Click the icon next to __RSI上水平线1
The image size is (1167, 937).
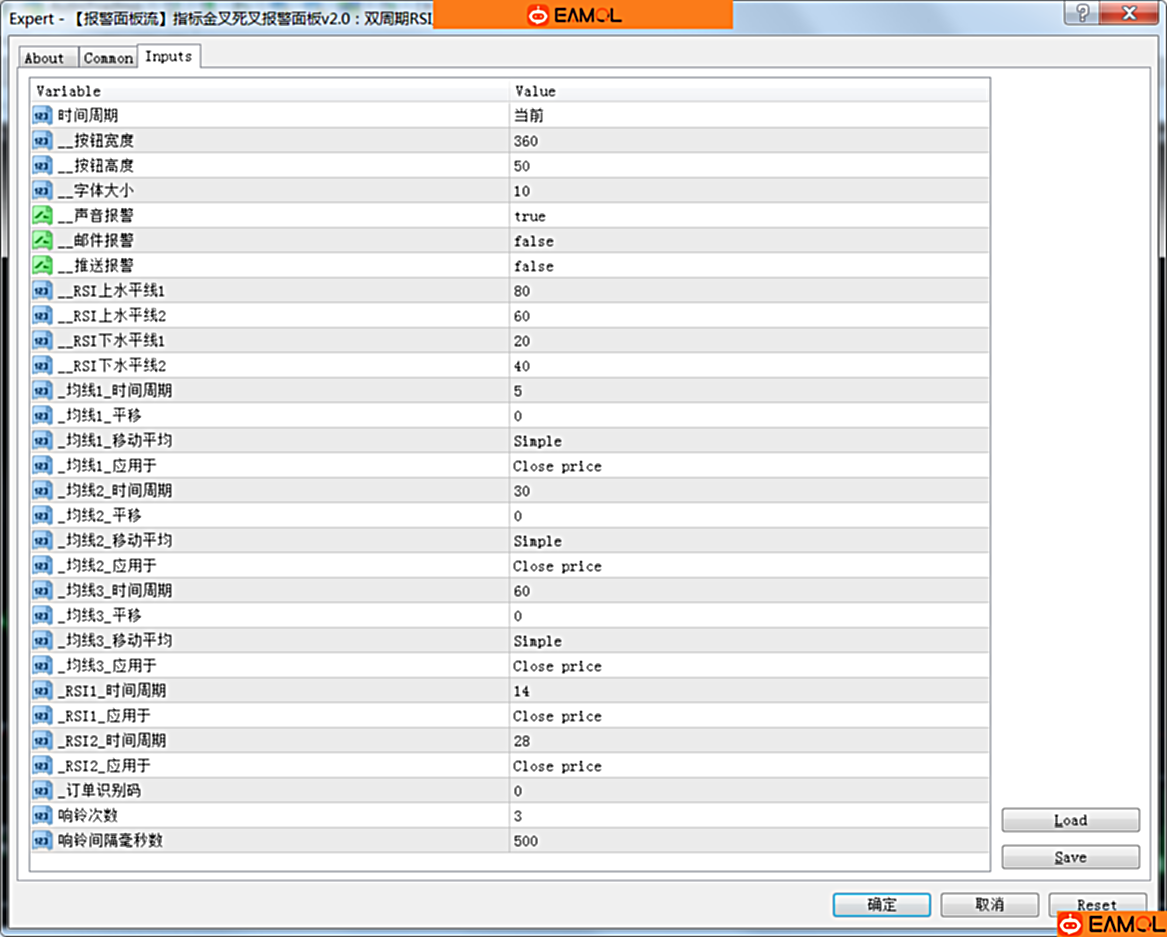[42, 291]
